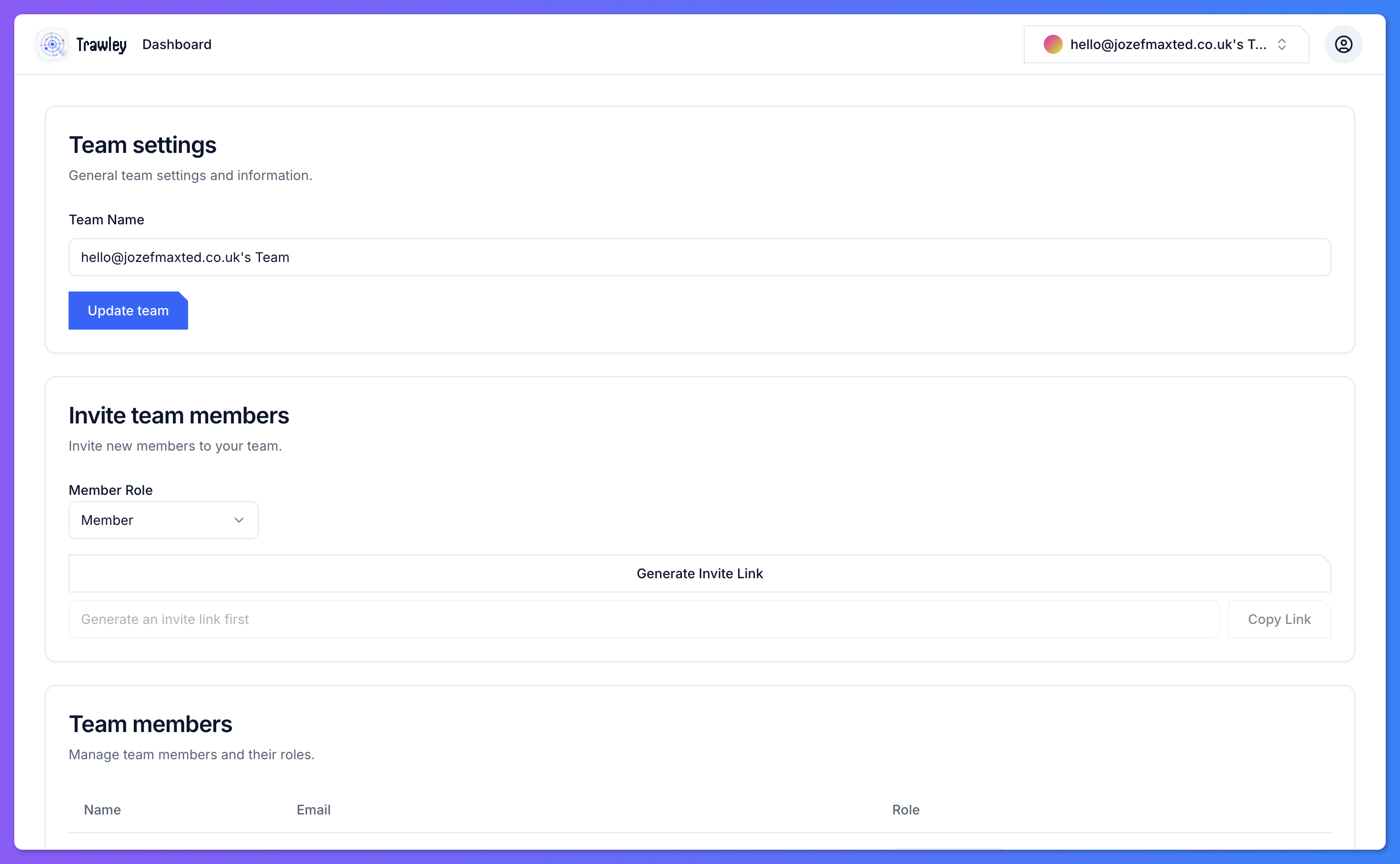Click the team switcher up-down chevrons
This screenshot has width=1400, height=864.
click(x=1282, y=44)
